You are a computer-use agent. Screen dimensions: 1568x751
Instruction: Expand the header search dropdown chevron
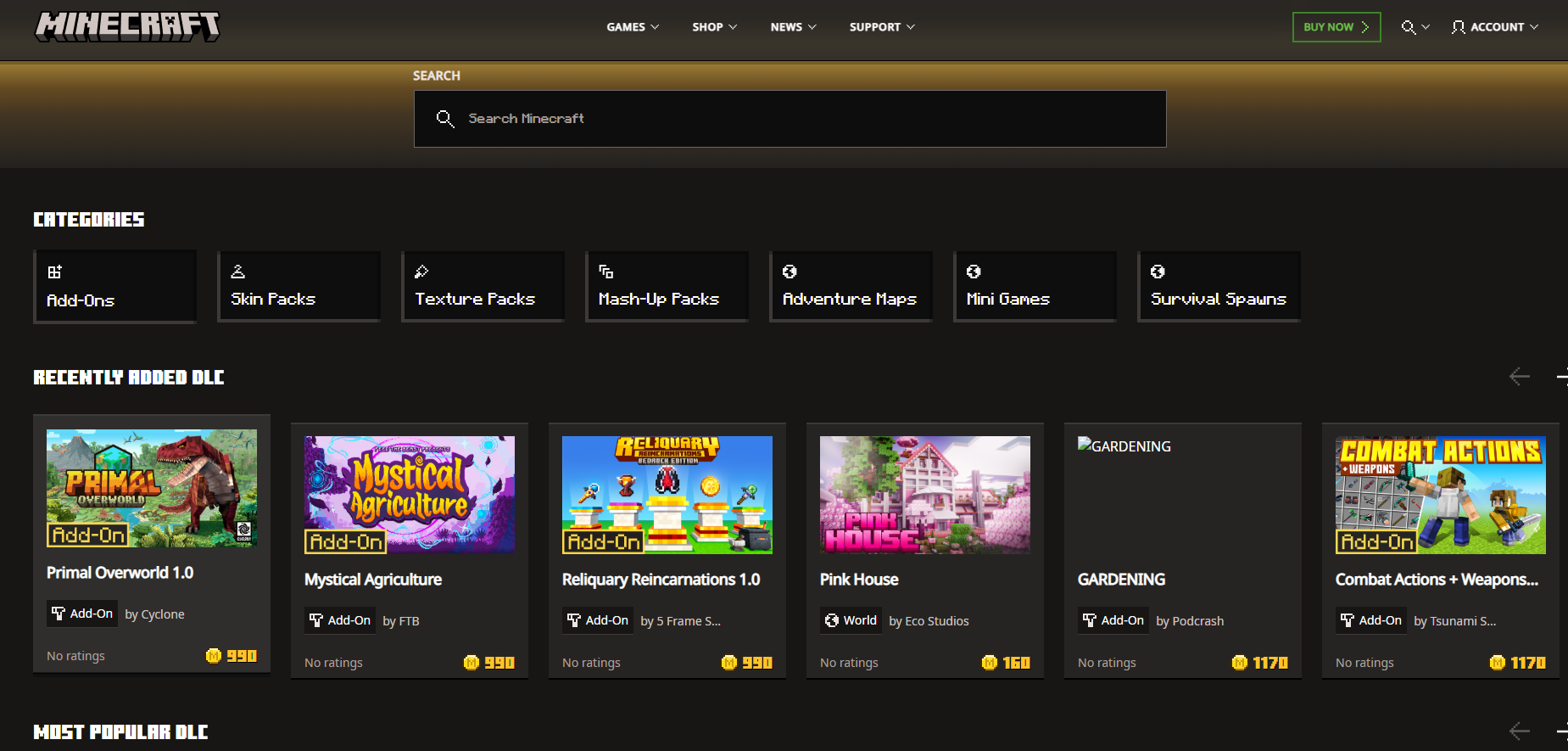[x=1426, y=27]
